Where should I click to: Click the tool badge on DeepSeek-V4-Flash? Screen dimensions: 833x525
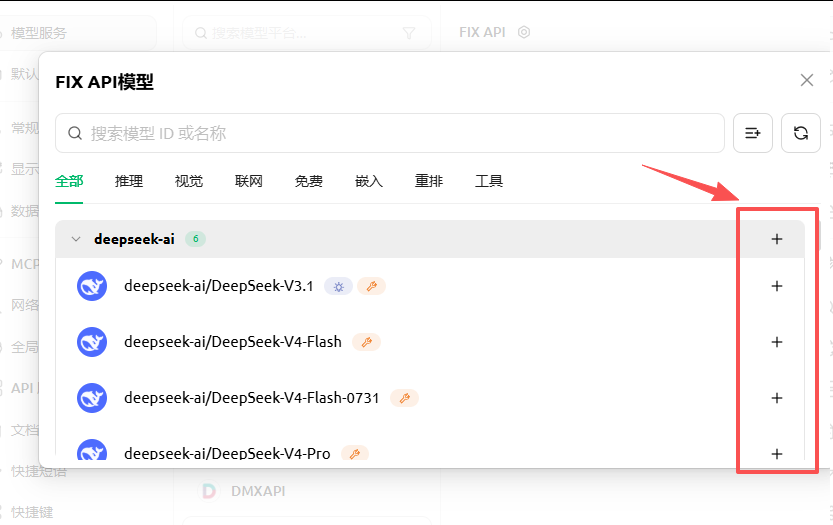367,342
